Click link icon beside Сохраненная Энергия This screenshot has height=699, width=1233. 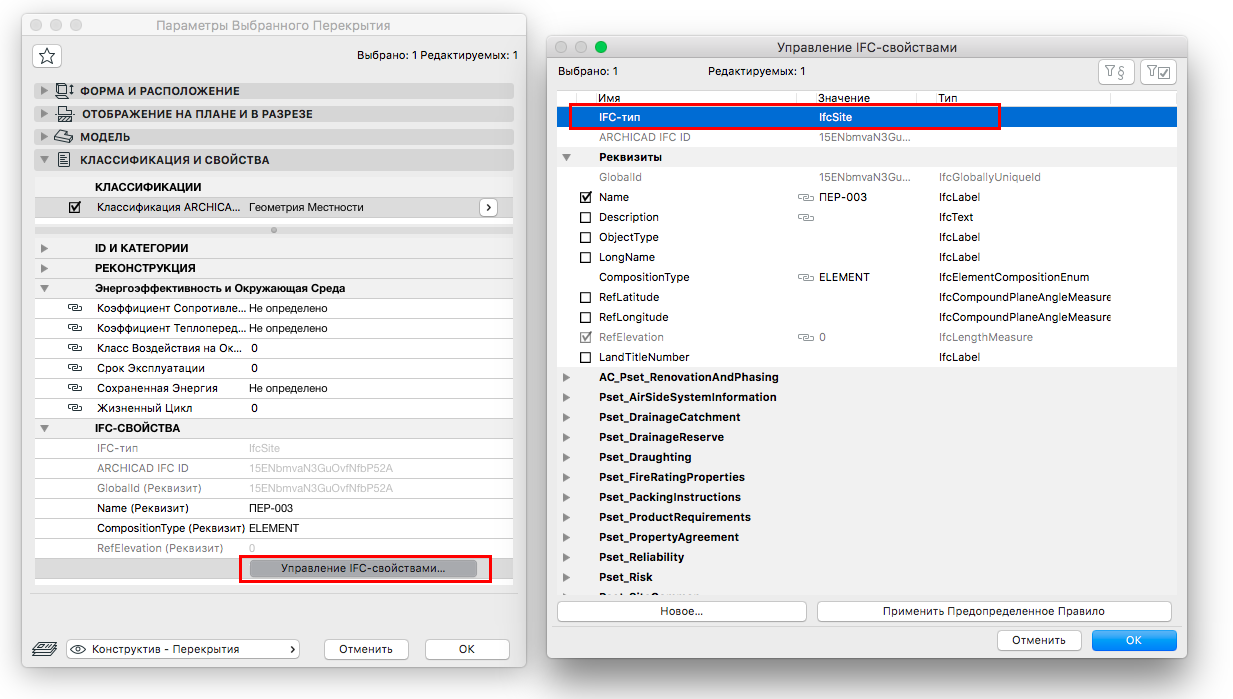74,388
